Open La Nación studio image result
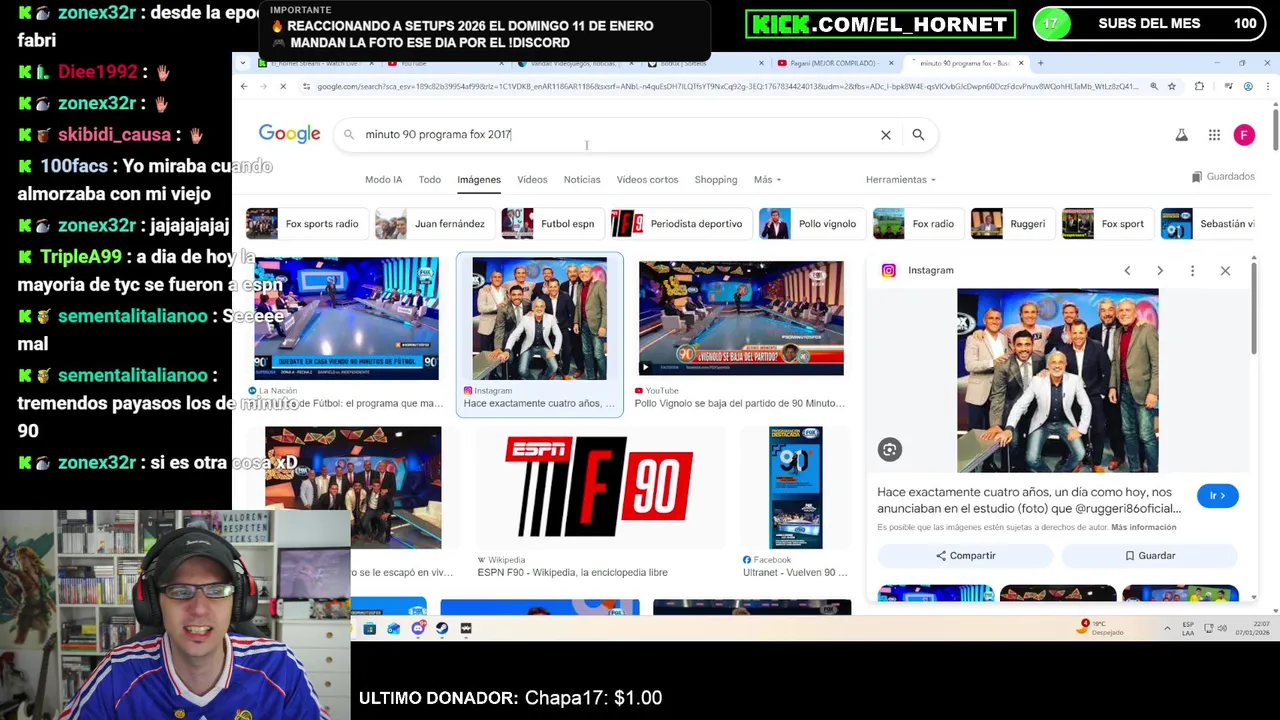 [346, 318]
